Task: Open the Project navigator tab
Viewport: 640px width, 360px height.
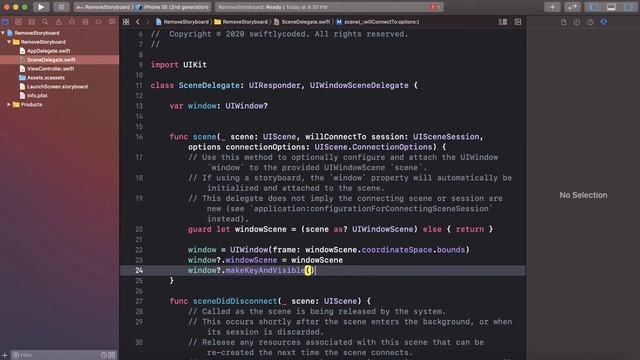Action: (x=5, y=22)
